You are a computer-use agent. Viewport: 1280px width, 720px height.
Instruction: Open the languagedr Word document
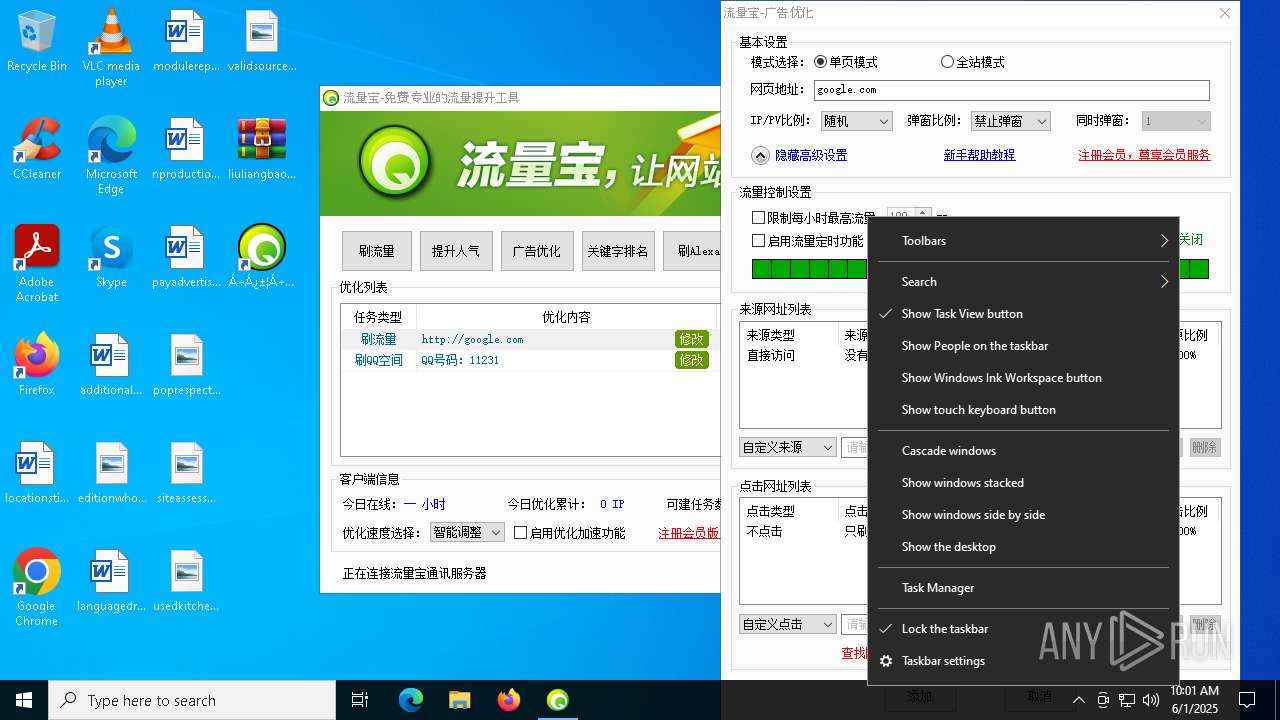111,580
